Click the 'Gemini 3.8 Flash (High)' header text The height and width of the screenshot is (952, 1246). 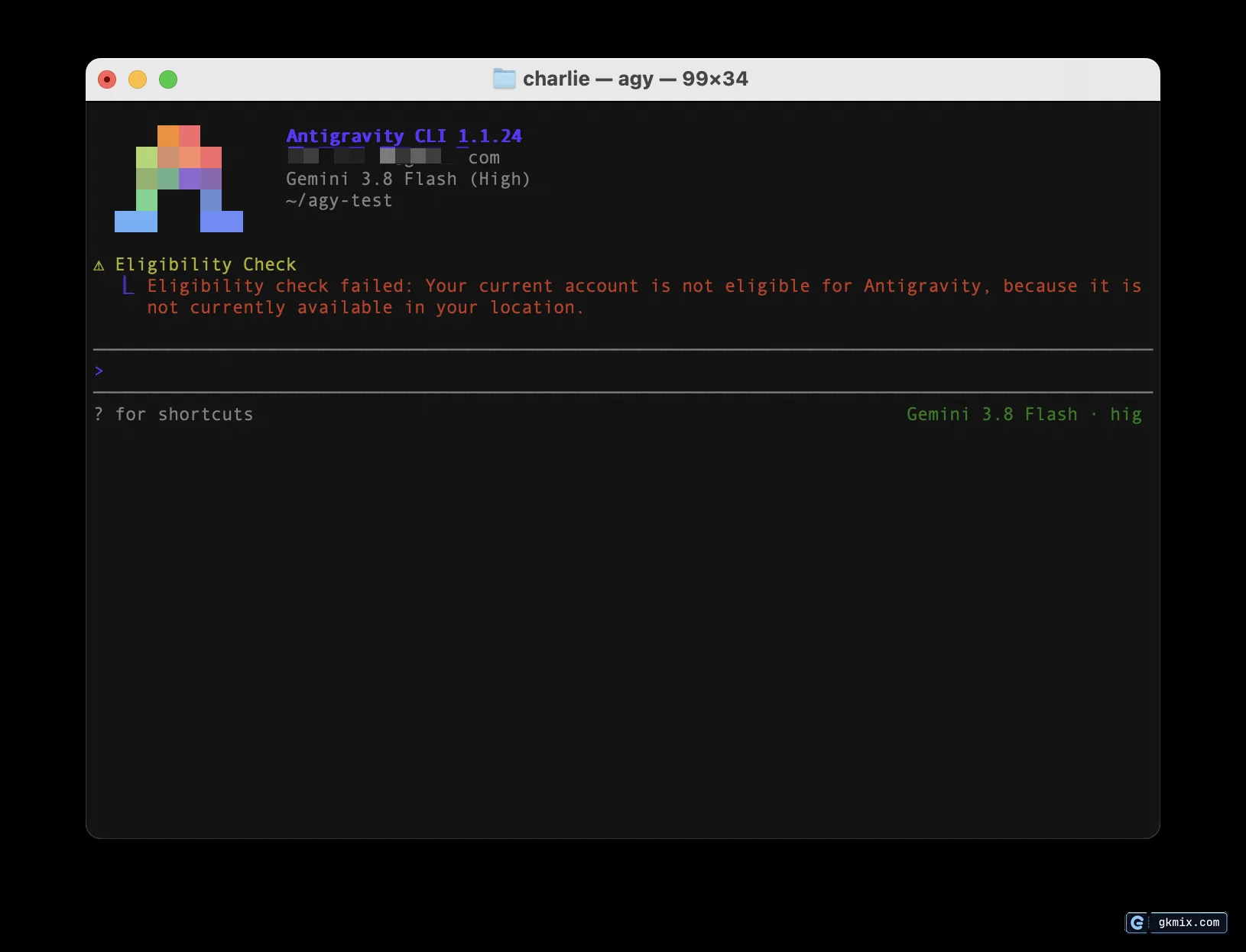click(408, 179)
